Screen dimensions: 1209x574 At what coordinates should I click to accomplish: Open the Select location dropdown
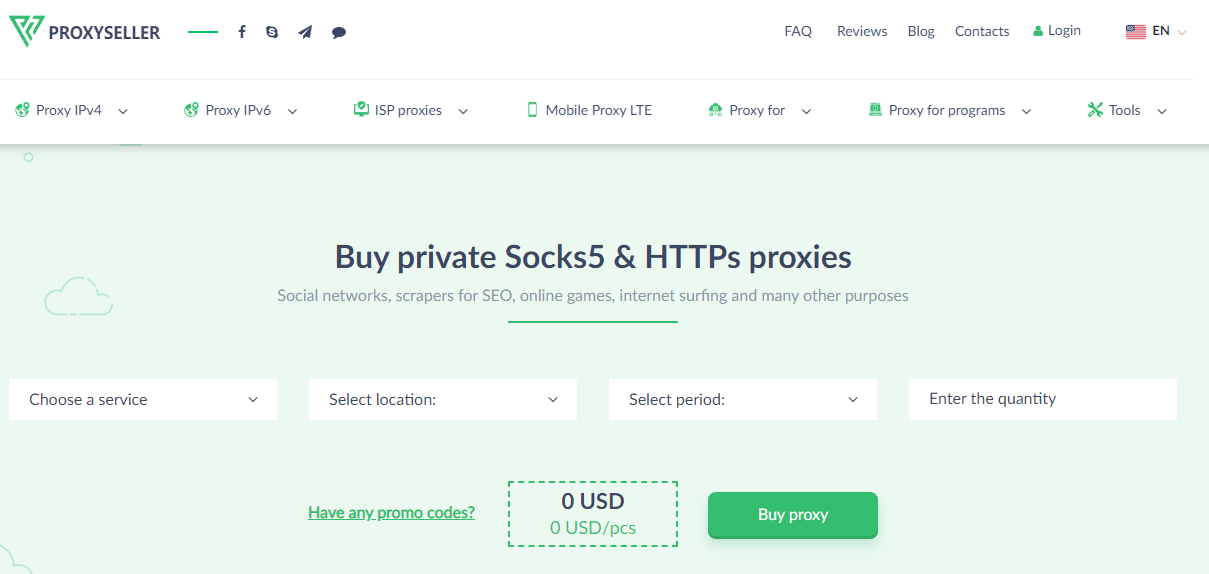[443, 399]
